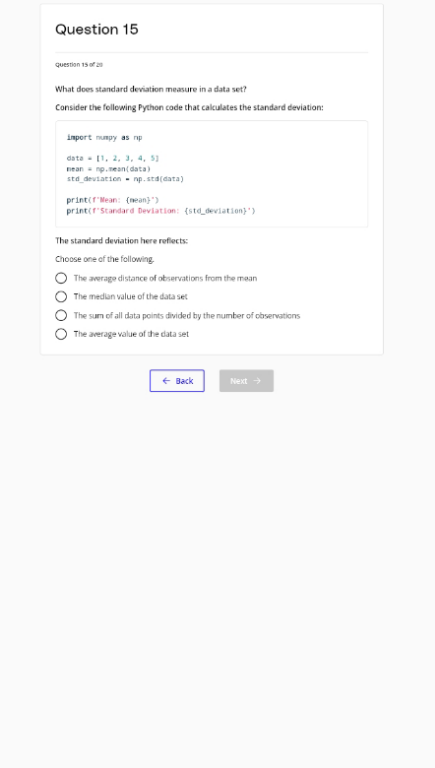Click the 'data = [1, 2, 3, 4, 5]' code line
The width and height of the screenshot is (435, 768).
click(113, 158)
